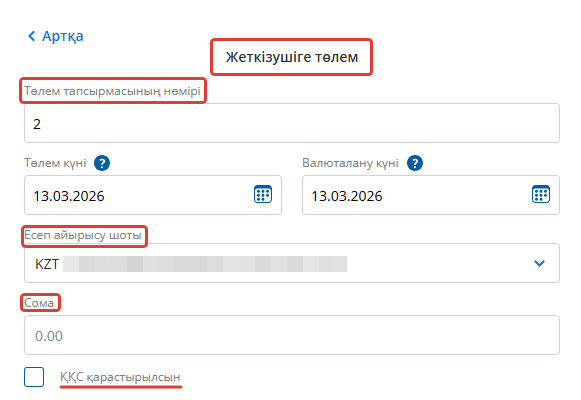This screenshot has height=400, width=581.
Task: Click the Төлем күні label text
Action: 55,163
